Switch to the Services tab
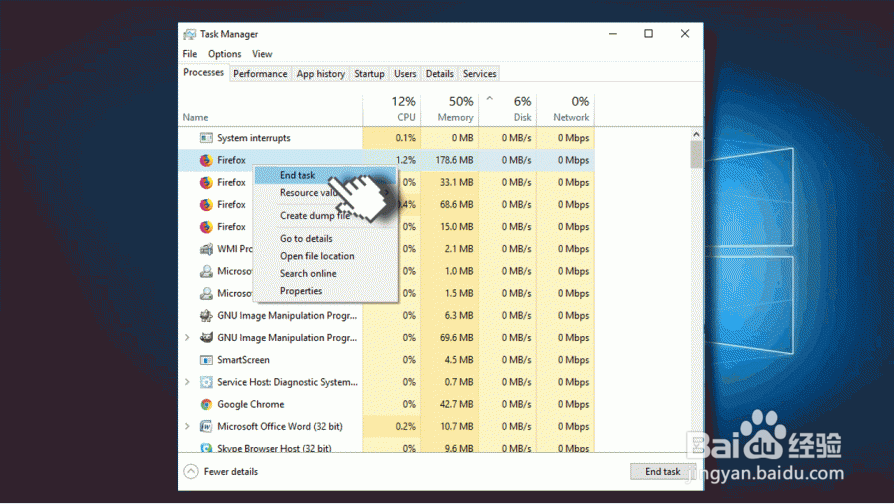 click(479, 74)
